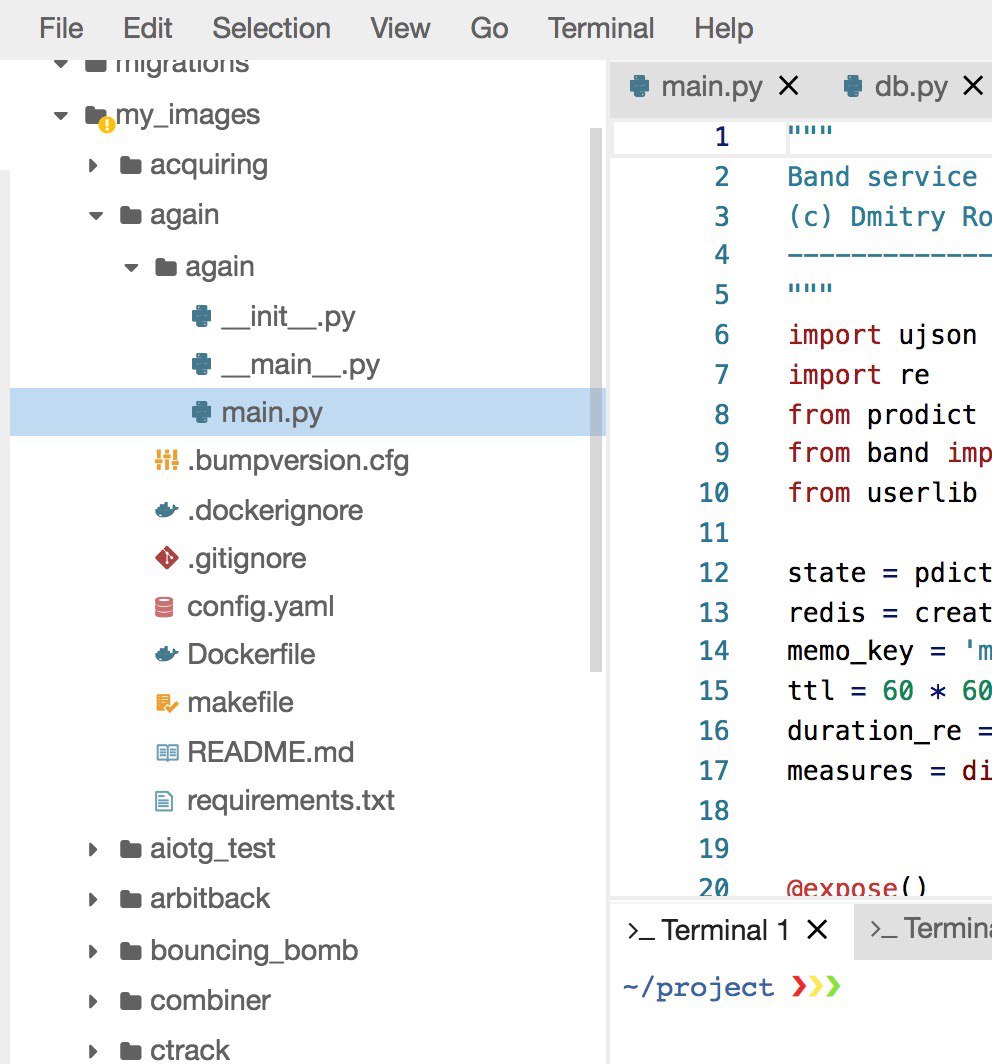Click the makefile icon

166,702
